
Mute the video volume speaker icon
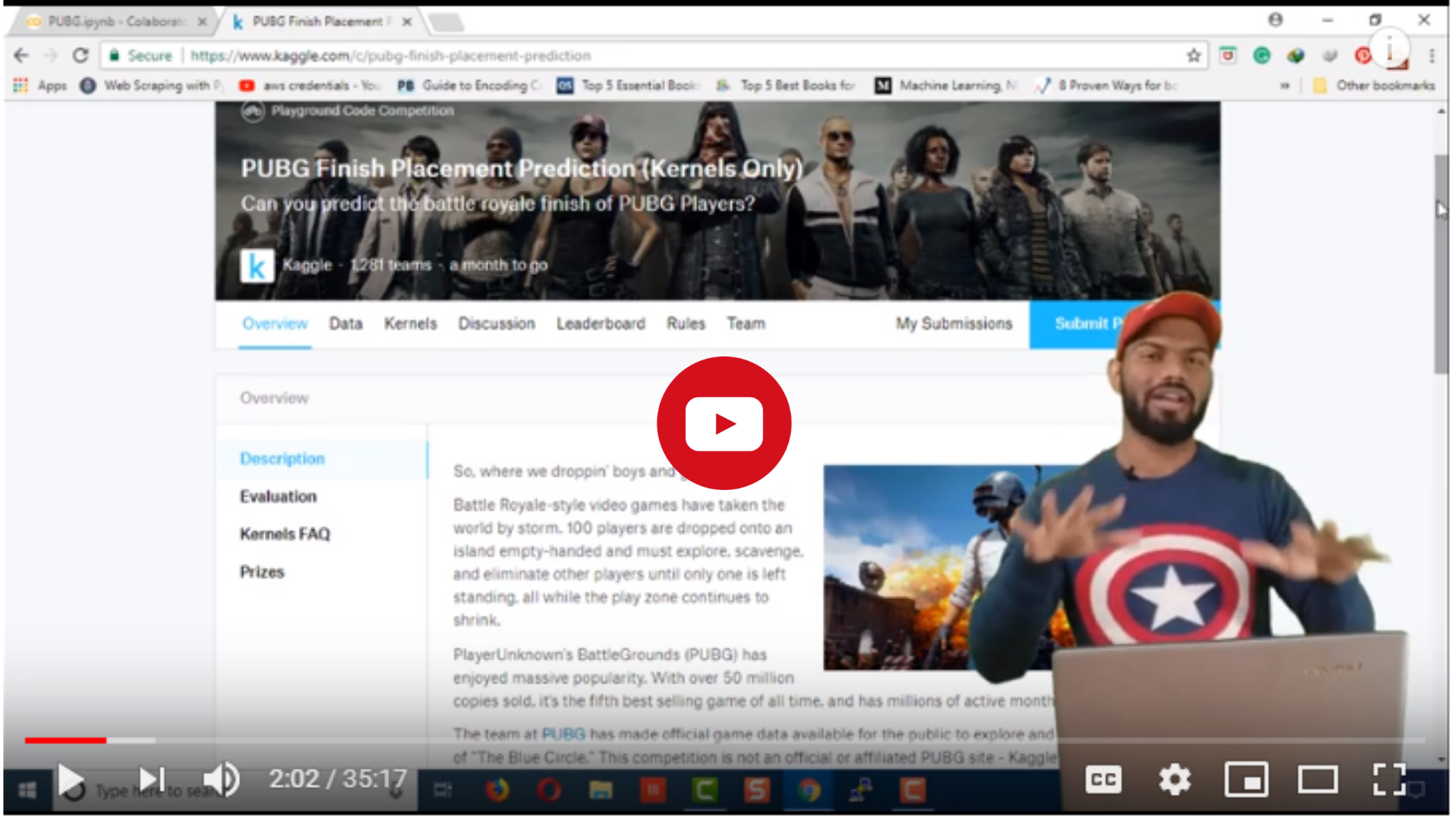coord(221,780)
